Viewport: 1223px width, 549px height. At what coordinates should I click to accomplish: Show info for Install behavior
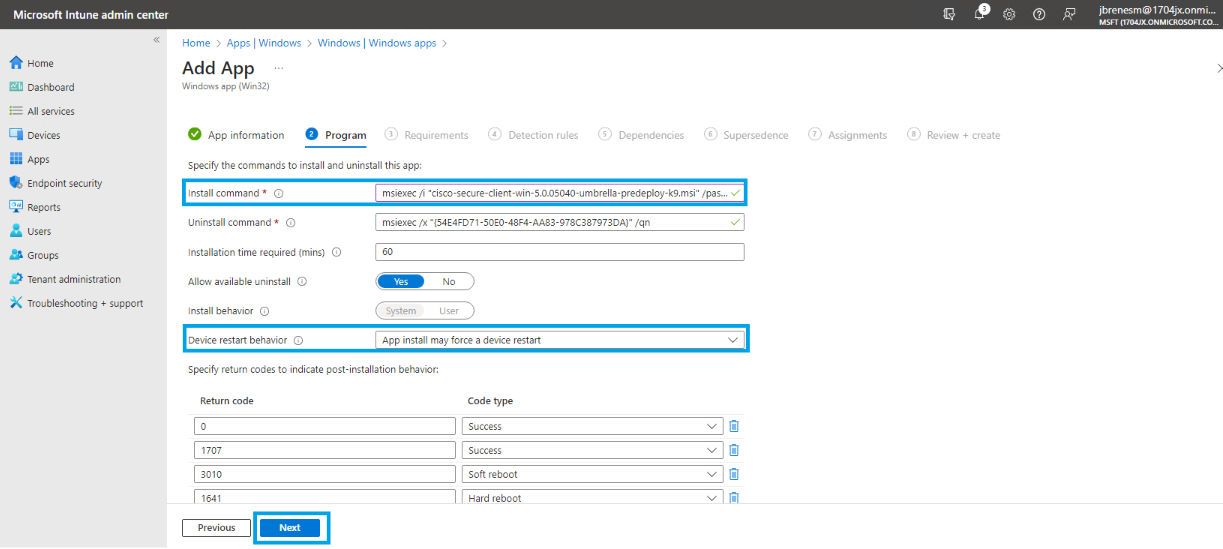[x=265, y=311]
